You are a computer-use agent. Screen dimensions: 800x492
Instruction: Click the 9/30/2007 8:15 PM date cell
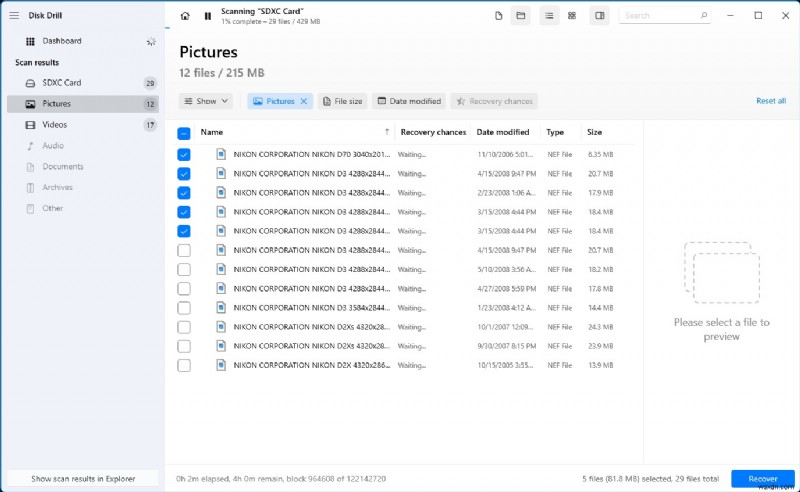tap(507, 346)
